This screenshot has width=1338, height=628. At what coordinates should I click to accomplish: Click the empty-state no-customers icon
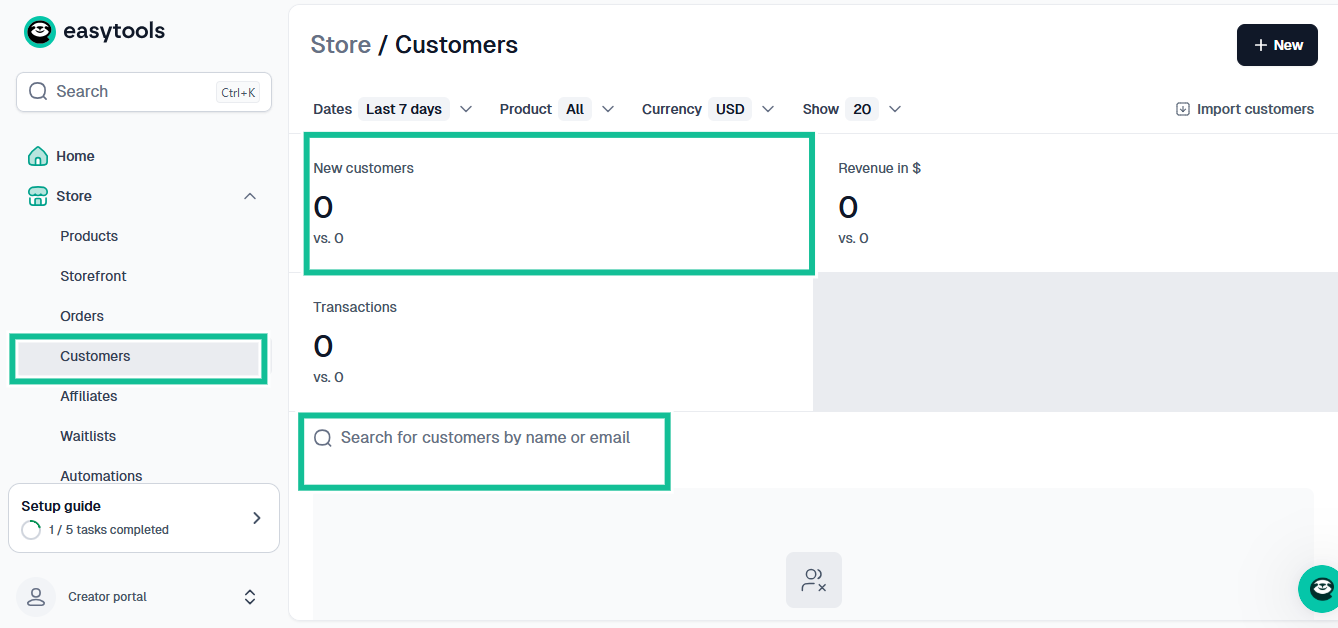coord(813,580)
